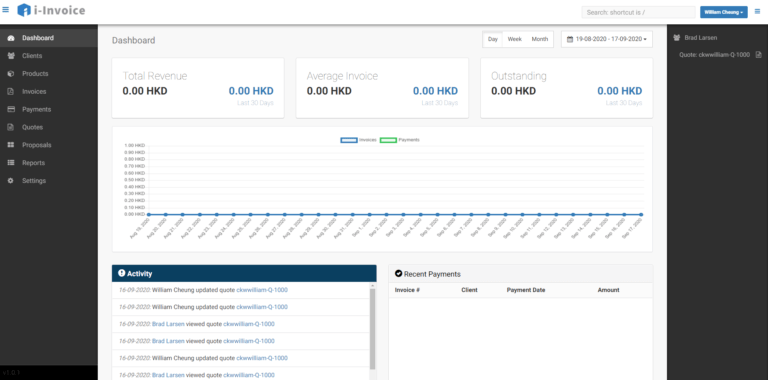Image resolution: width=768 pixels, height=380 pixels.
Task: Click the Products cube icon in sidebar
Action: (11, 74)
